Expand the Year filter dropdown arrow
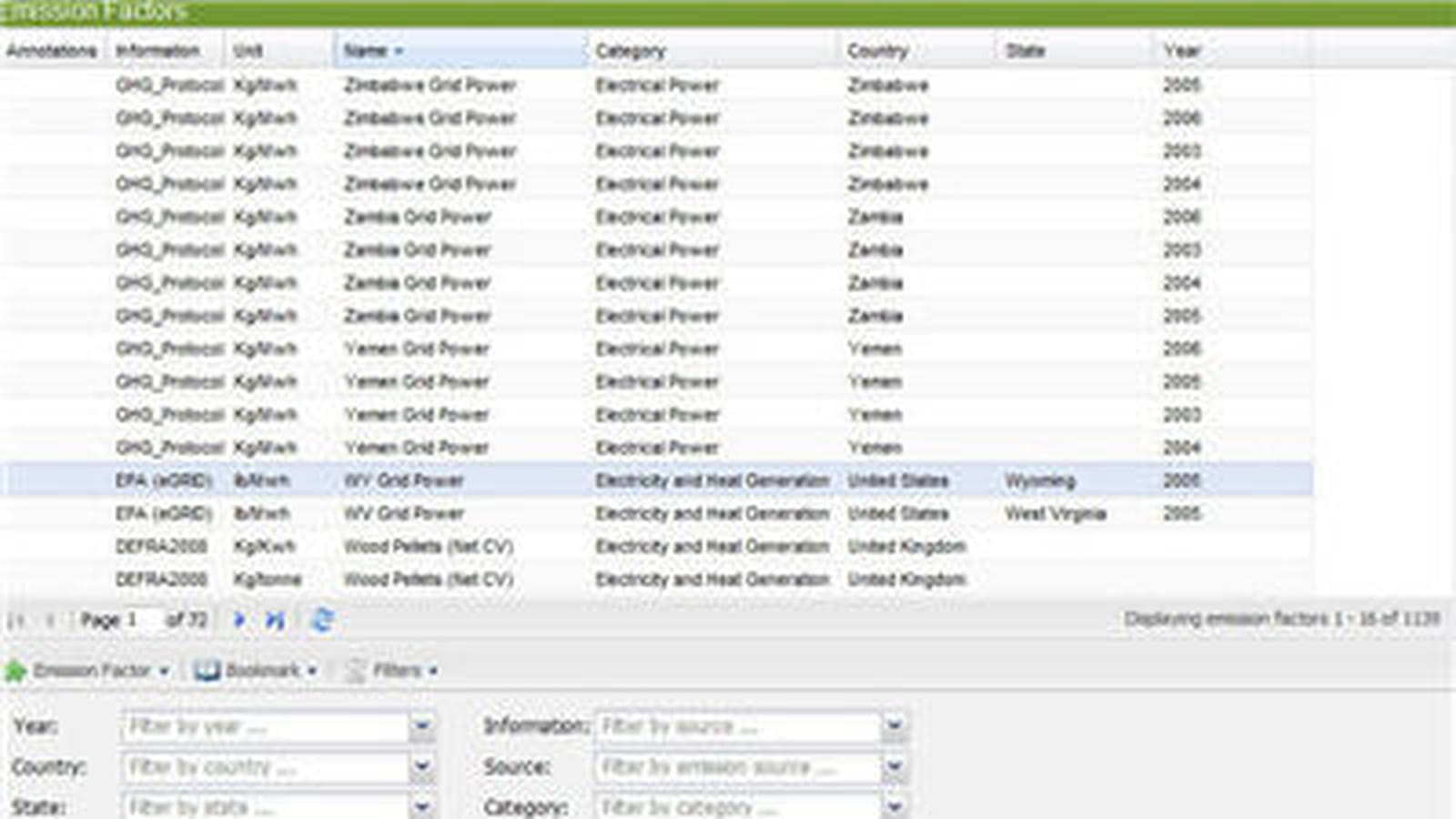This screenshot has width=1456, height=819. click(421, 726)
